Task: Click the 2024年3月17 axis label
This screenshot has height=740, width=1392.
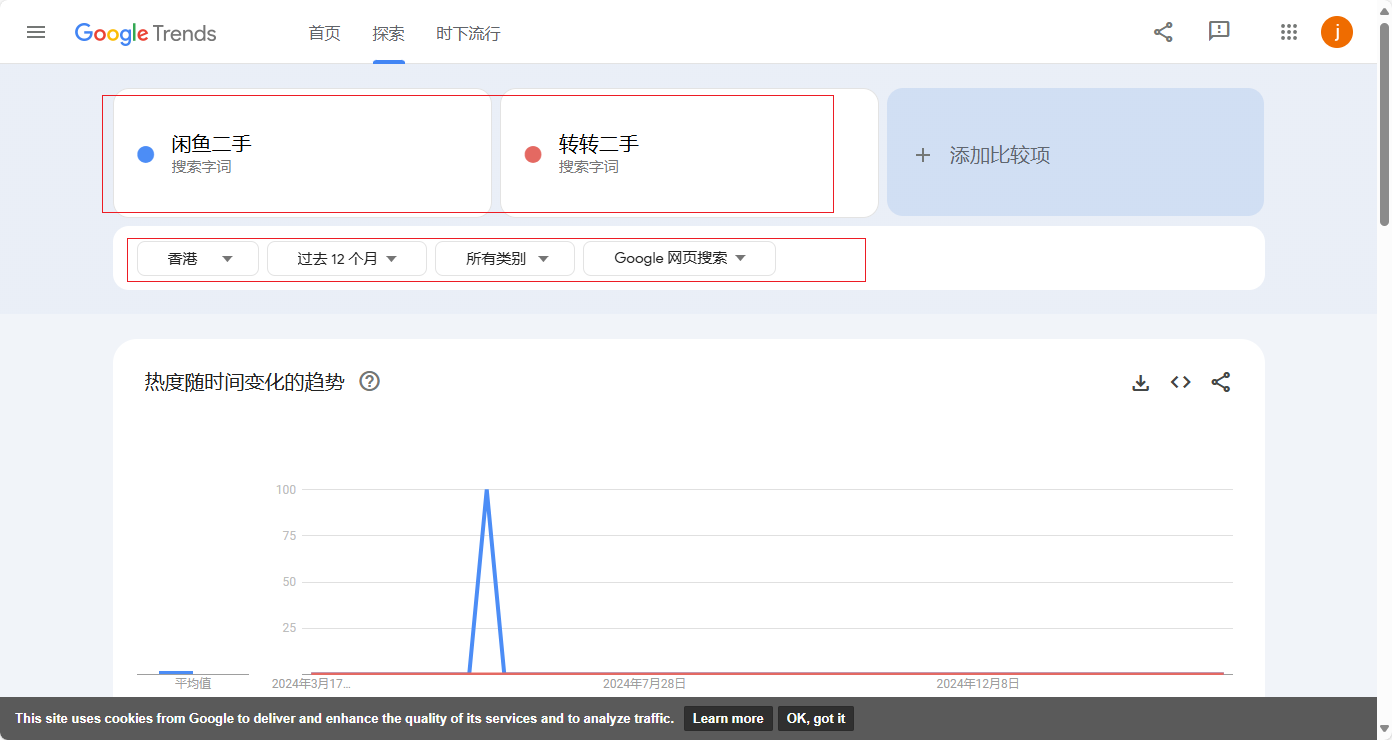Action: coord(311,684)
